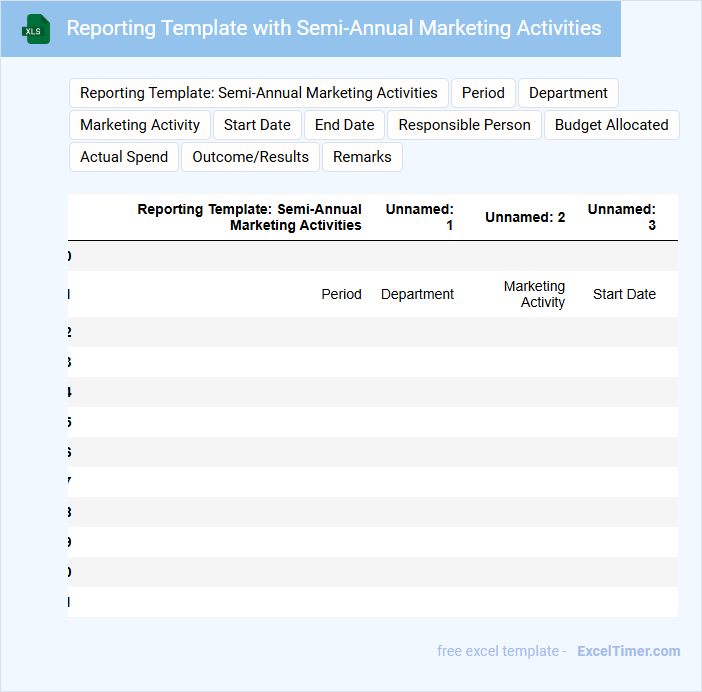The image size is (702, 692).
Task: Click the Unnamed: 2 column header
Action: coord(525,217)
